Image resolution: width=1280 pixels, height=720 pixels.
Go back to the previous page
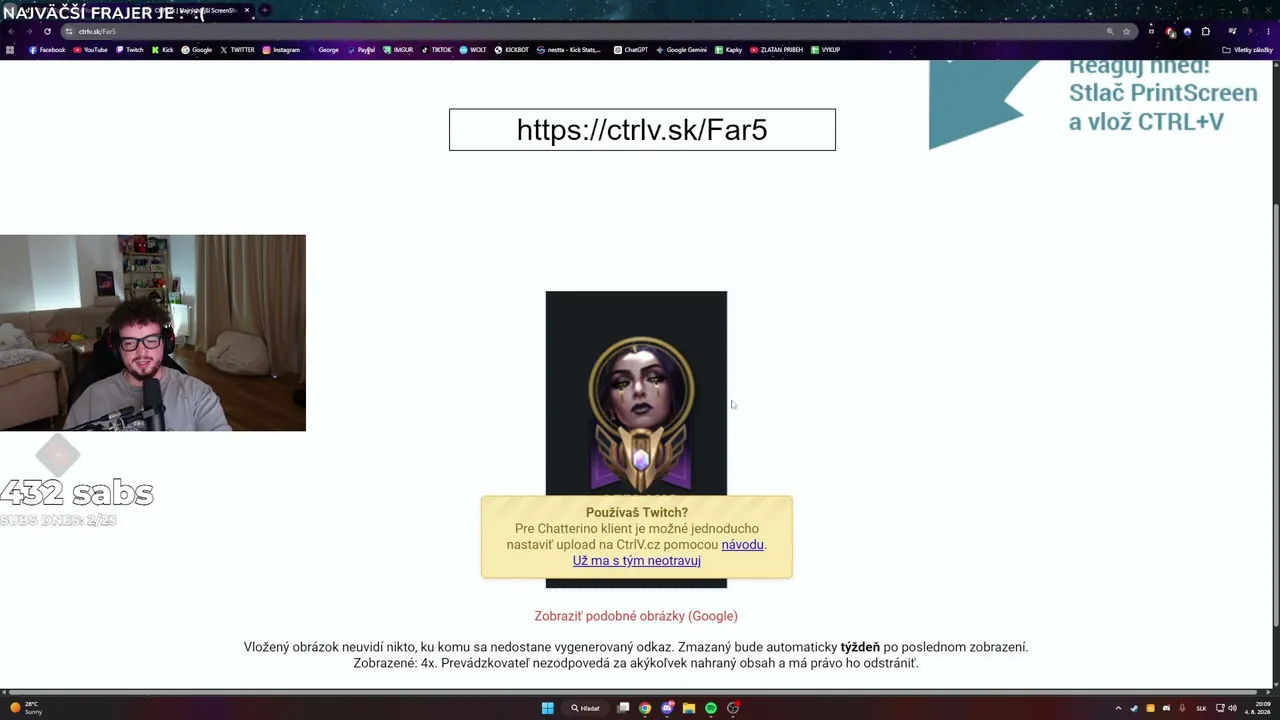10,31
